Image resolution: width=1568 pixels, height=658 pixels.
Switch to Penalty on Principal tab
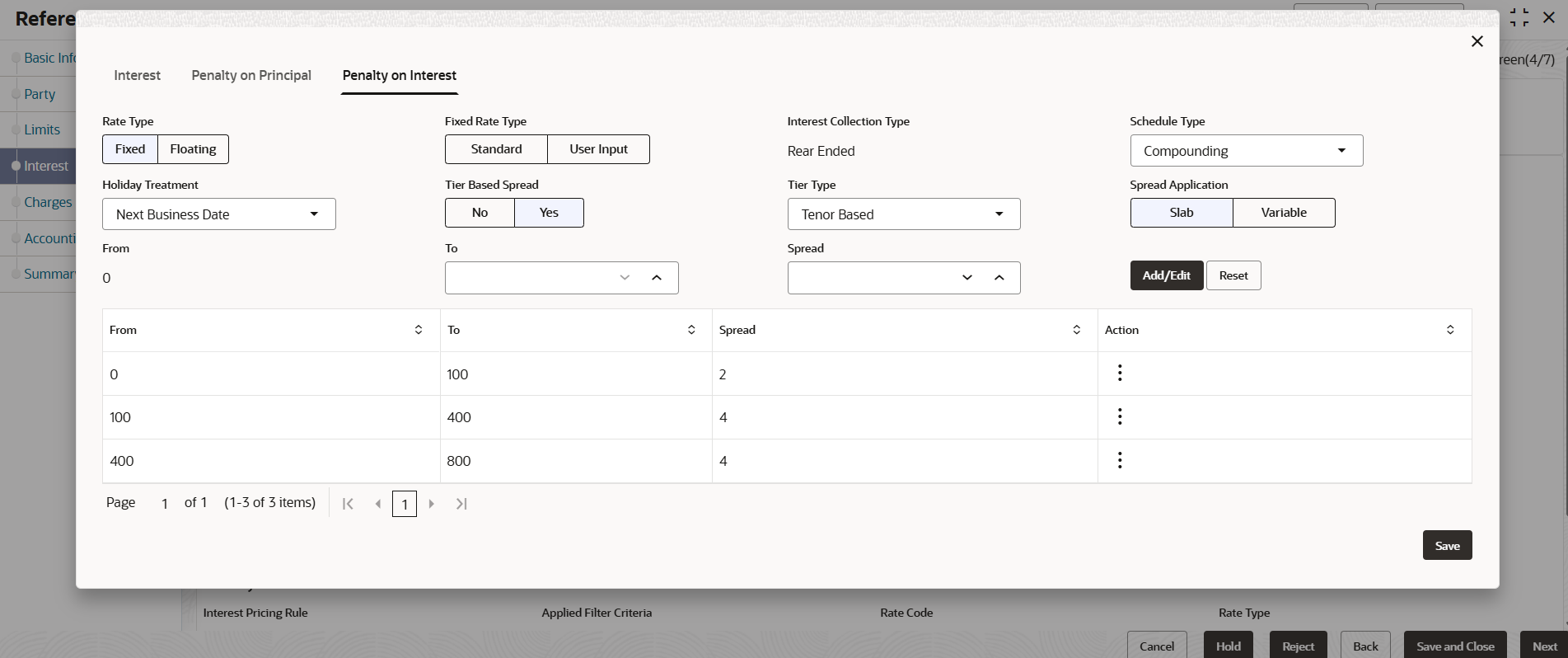click(251, 76)
